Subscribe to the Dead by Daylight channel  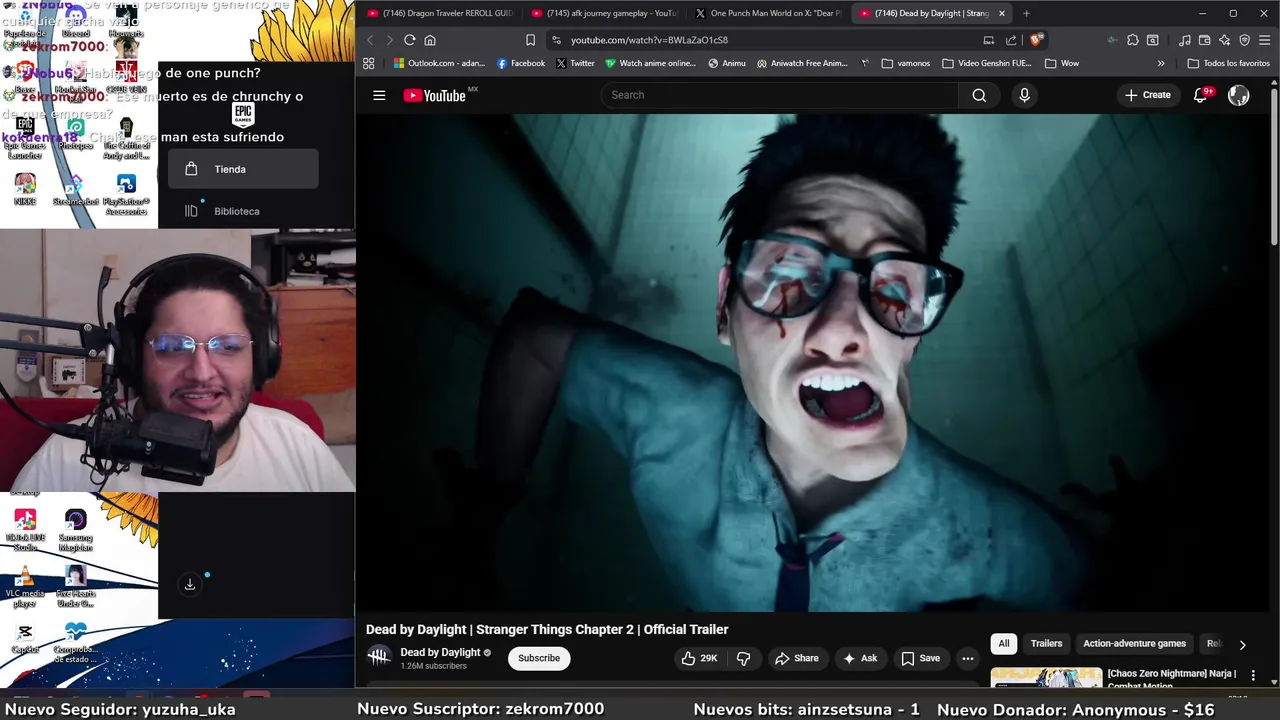[539, 658]
